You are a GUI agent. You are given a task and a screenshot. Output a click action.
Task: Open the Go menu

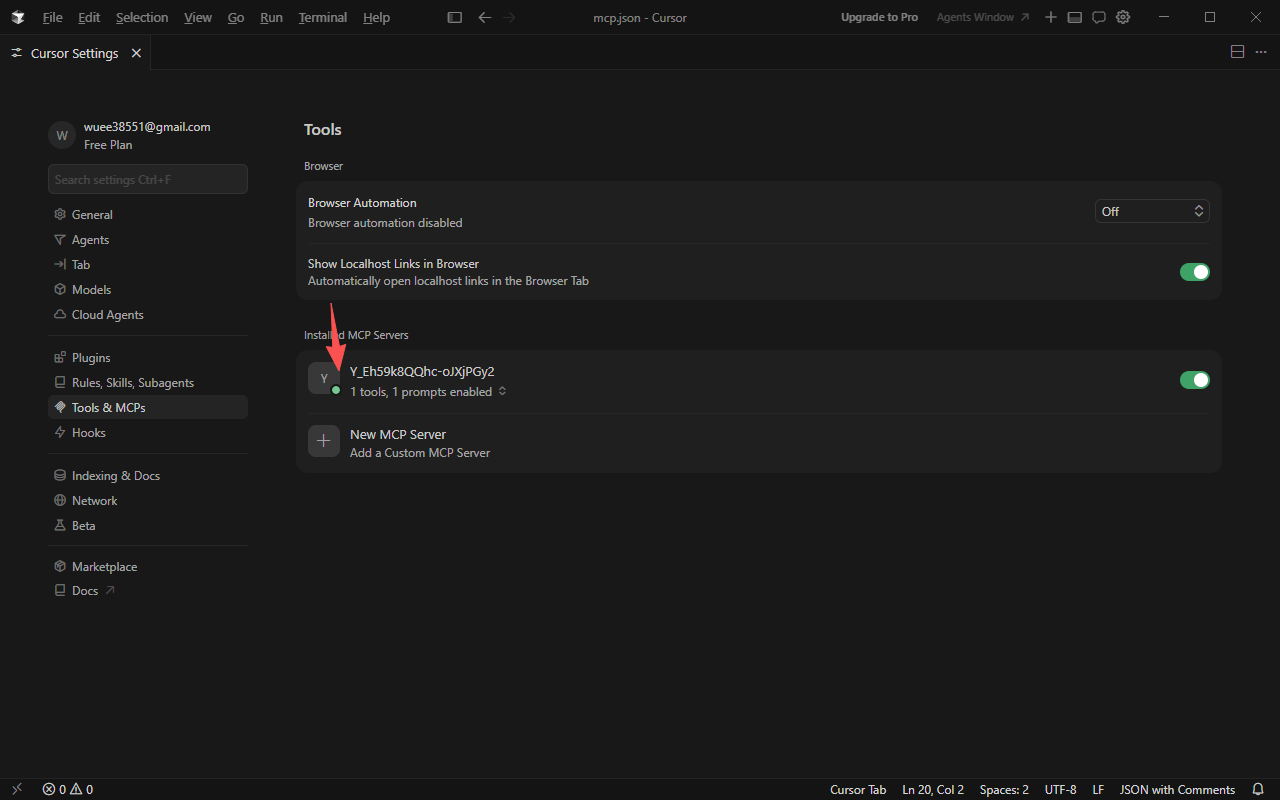point(236,17)
